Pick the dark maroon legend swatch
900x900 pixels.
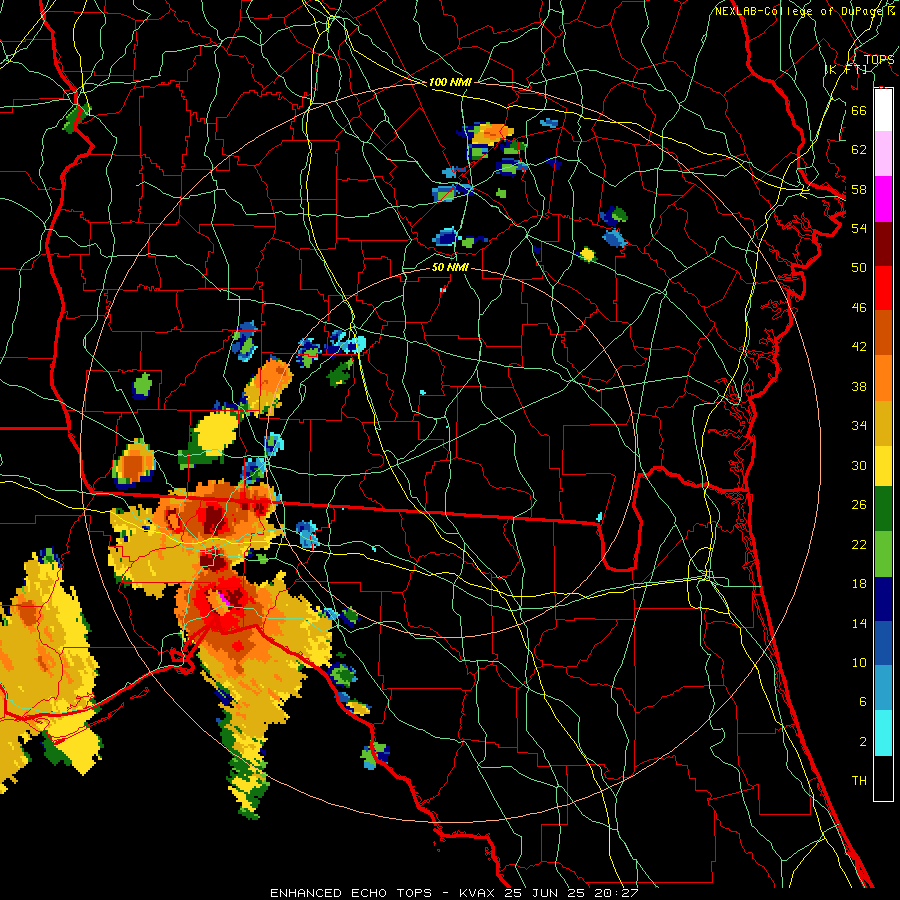coord(883,244)
